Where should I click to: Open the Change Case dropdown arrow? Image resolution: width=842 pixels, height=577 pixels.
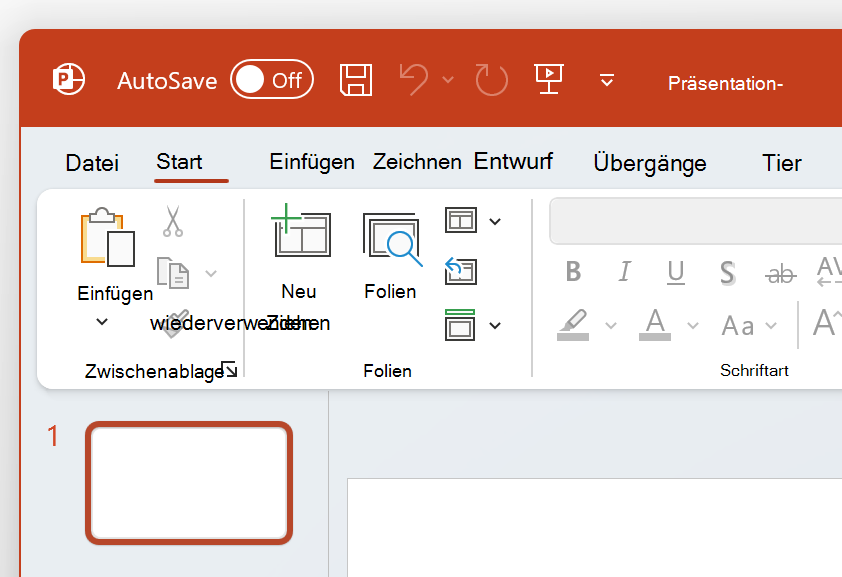pos(771,325)
